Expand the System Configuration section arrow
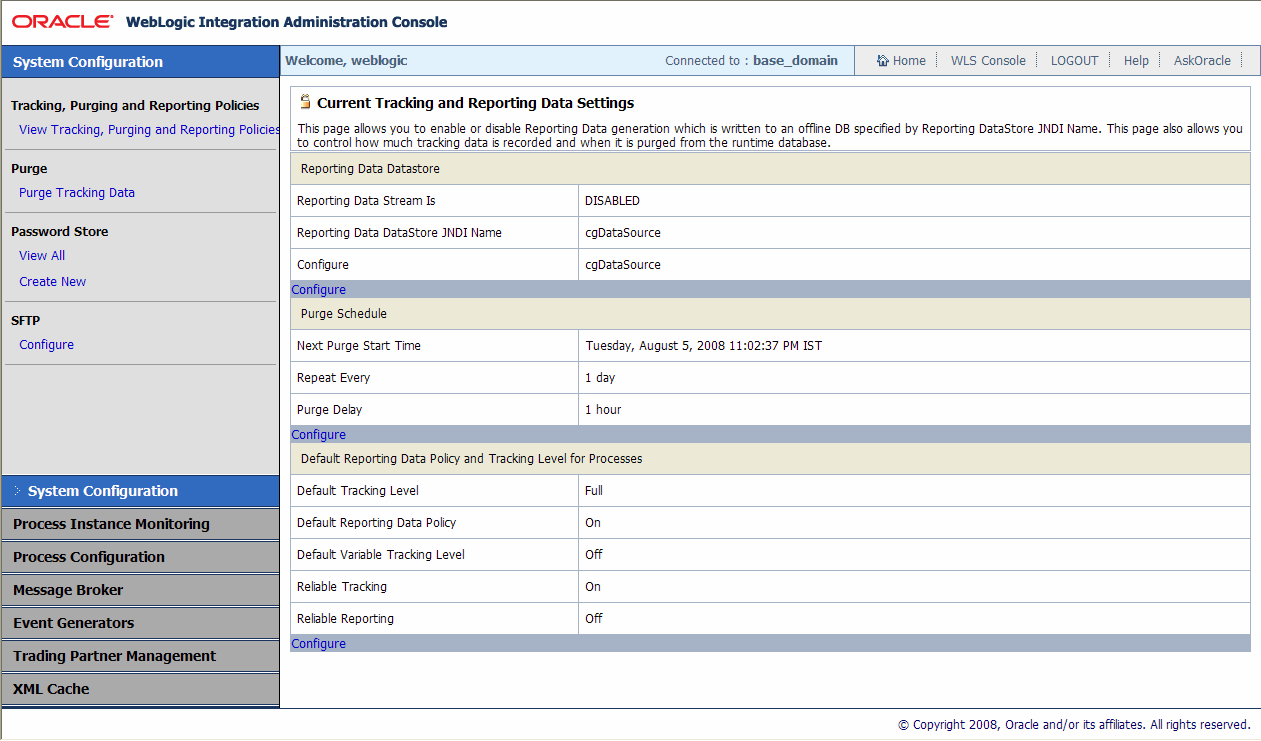The image size is (1261, 741). 17,491
